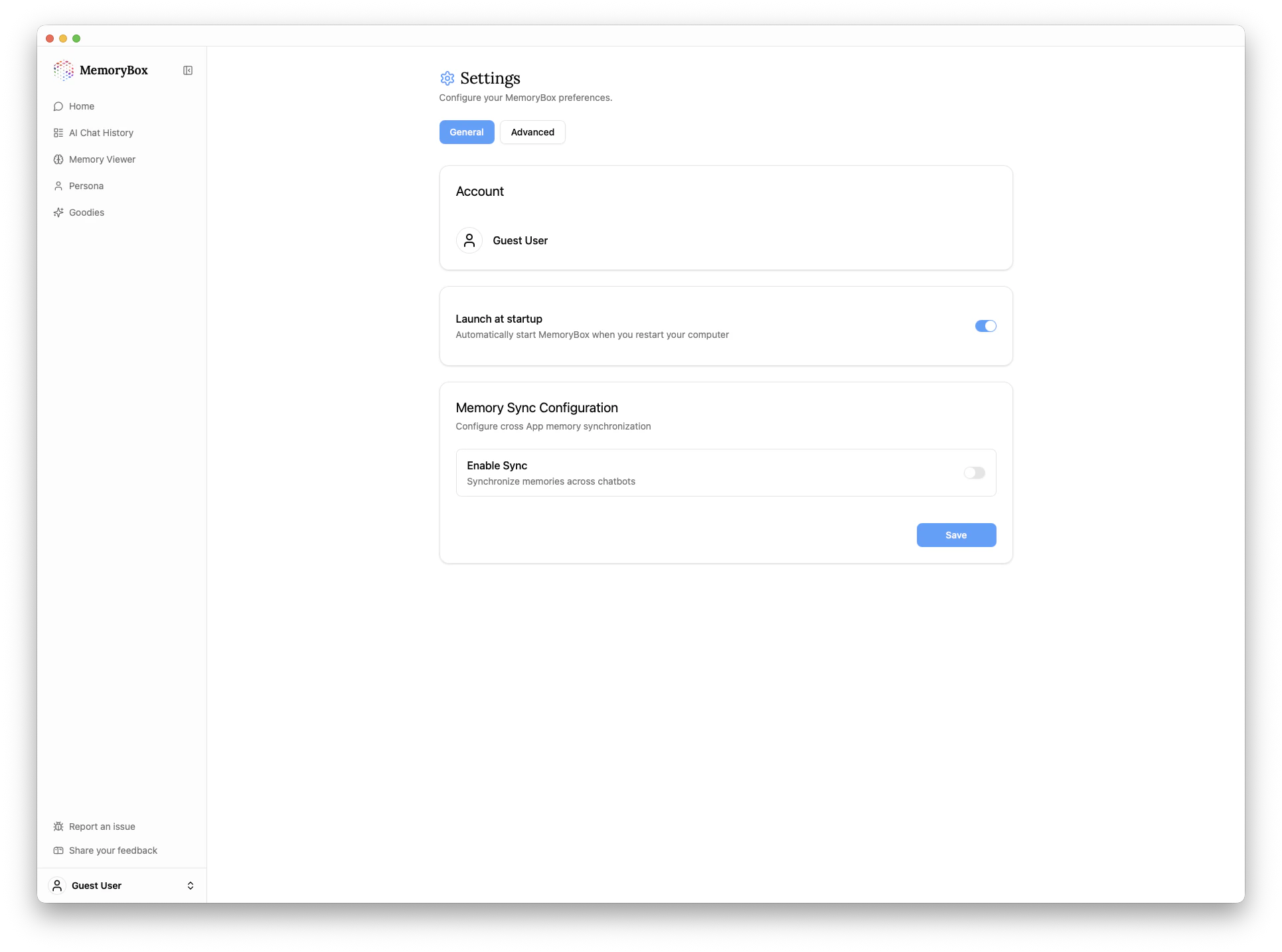1282x952 pixels.
Task: Switch to the Advanced settings tab
Action: (532, 132)
